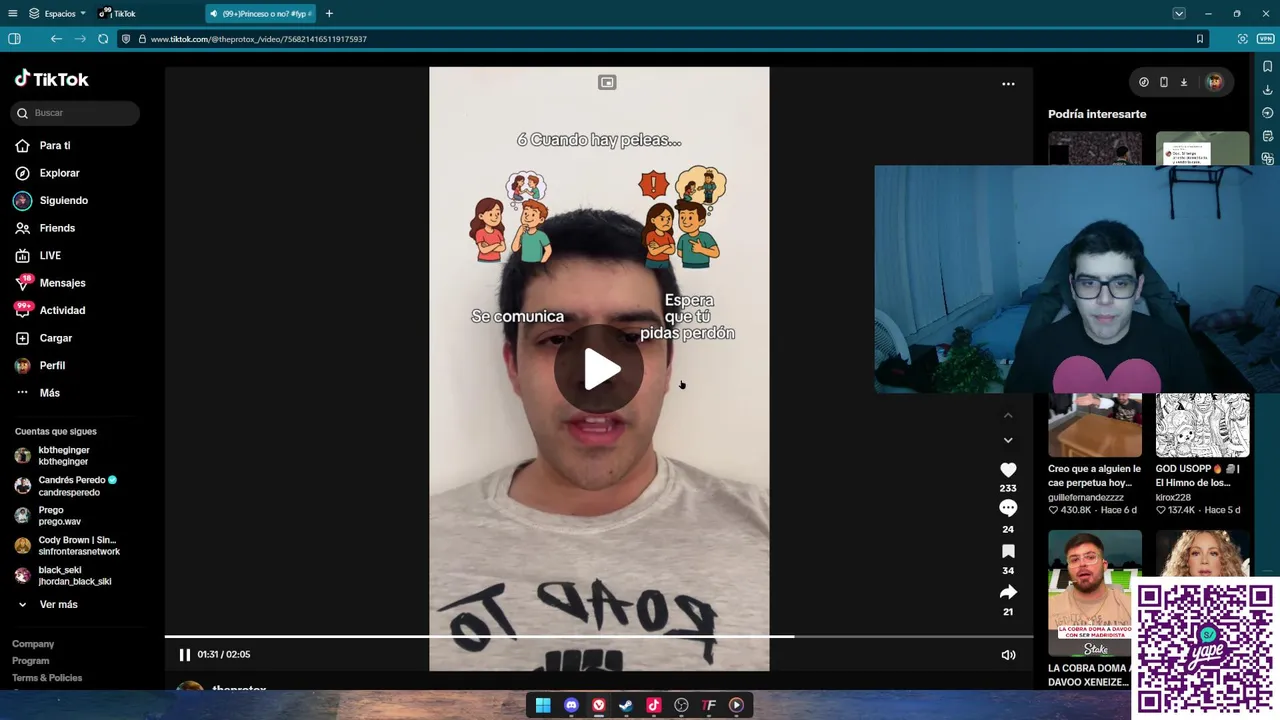Share the video with arrow icon
The width and height of the screenshot is (1280, 720).
click(1008, 592)
